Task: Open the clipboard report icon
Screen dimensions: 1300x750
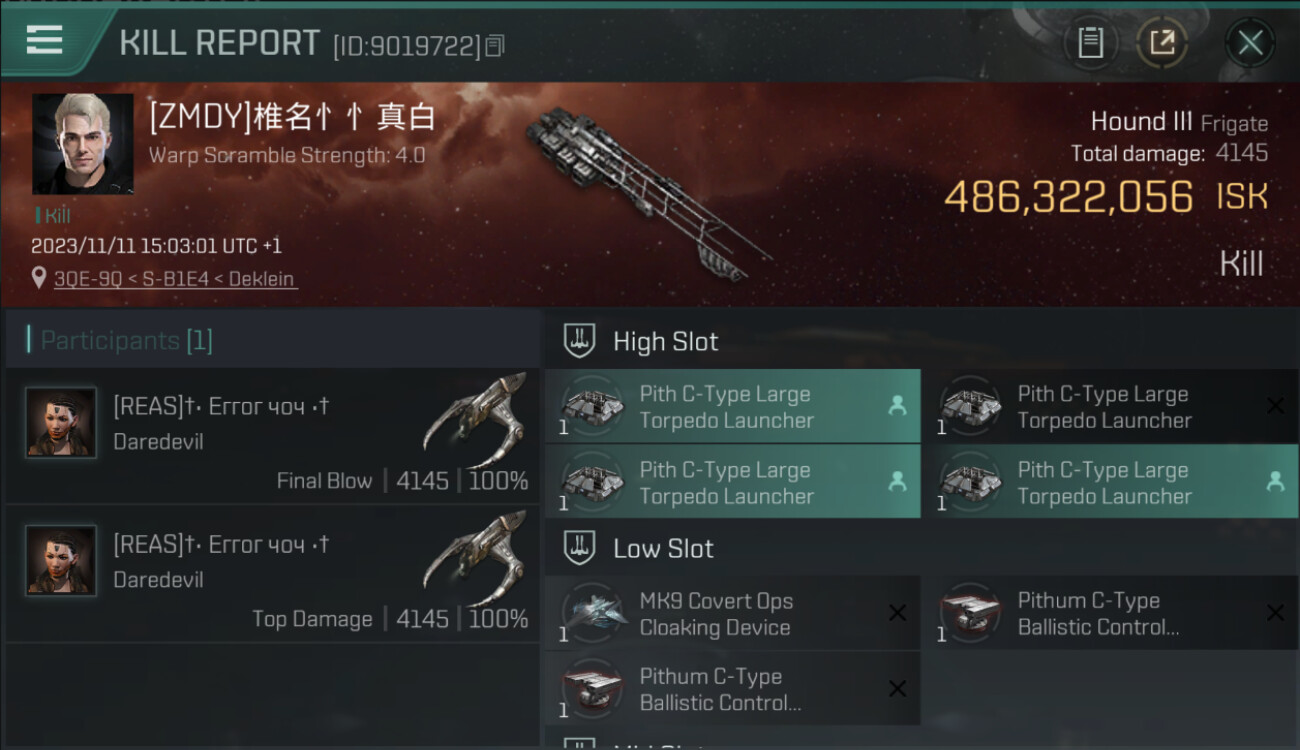Action: [1090, 43]
